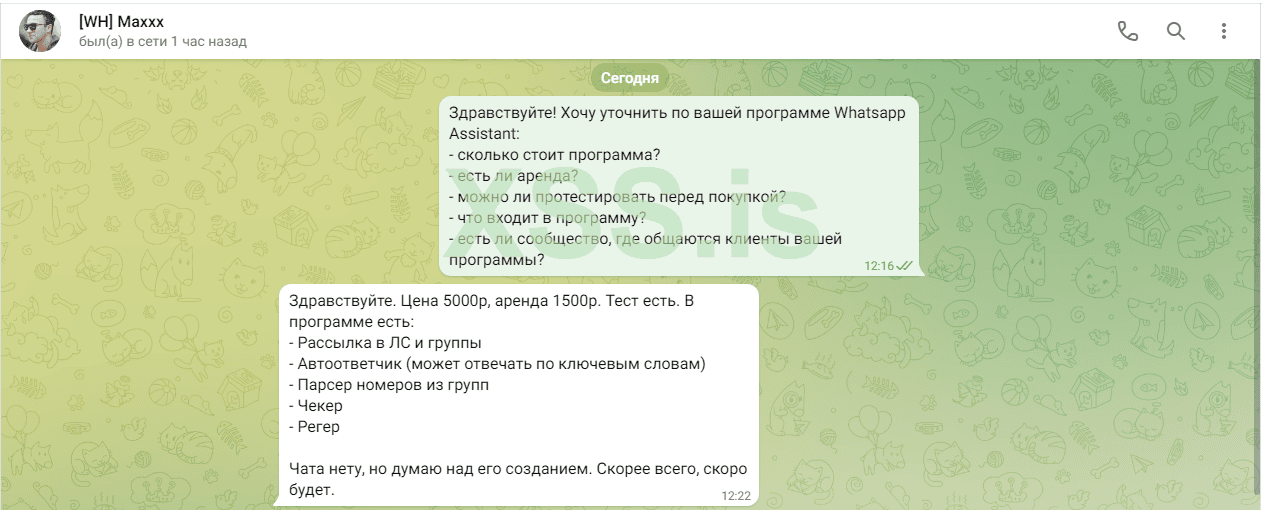Click the sentence starting "Чата нету"

pos(517,479)
